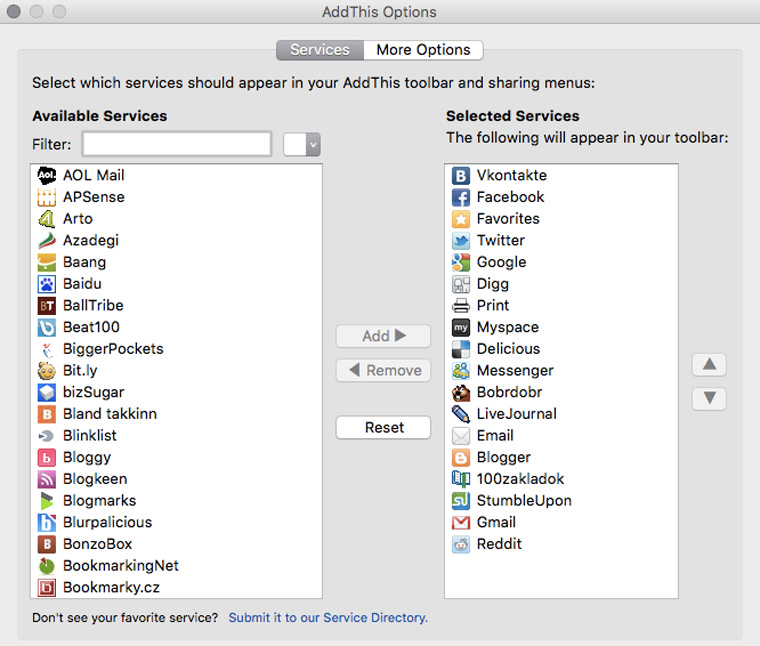Click the Favorites star icon
Image resolution: width=760 pixels, height=646 pixels.
460,219
